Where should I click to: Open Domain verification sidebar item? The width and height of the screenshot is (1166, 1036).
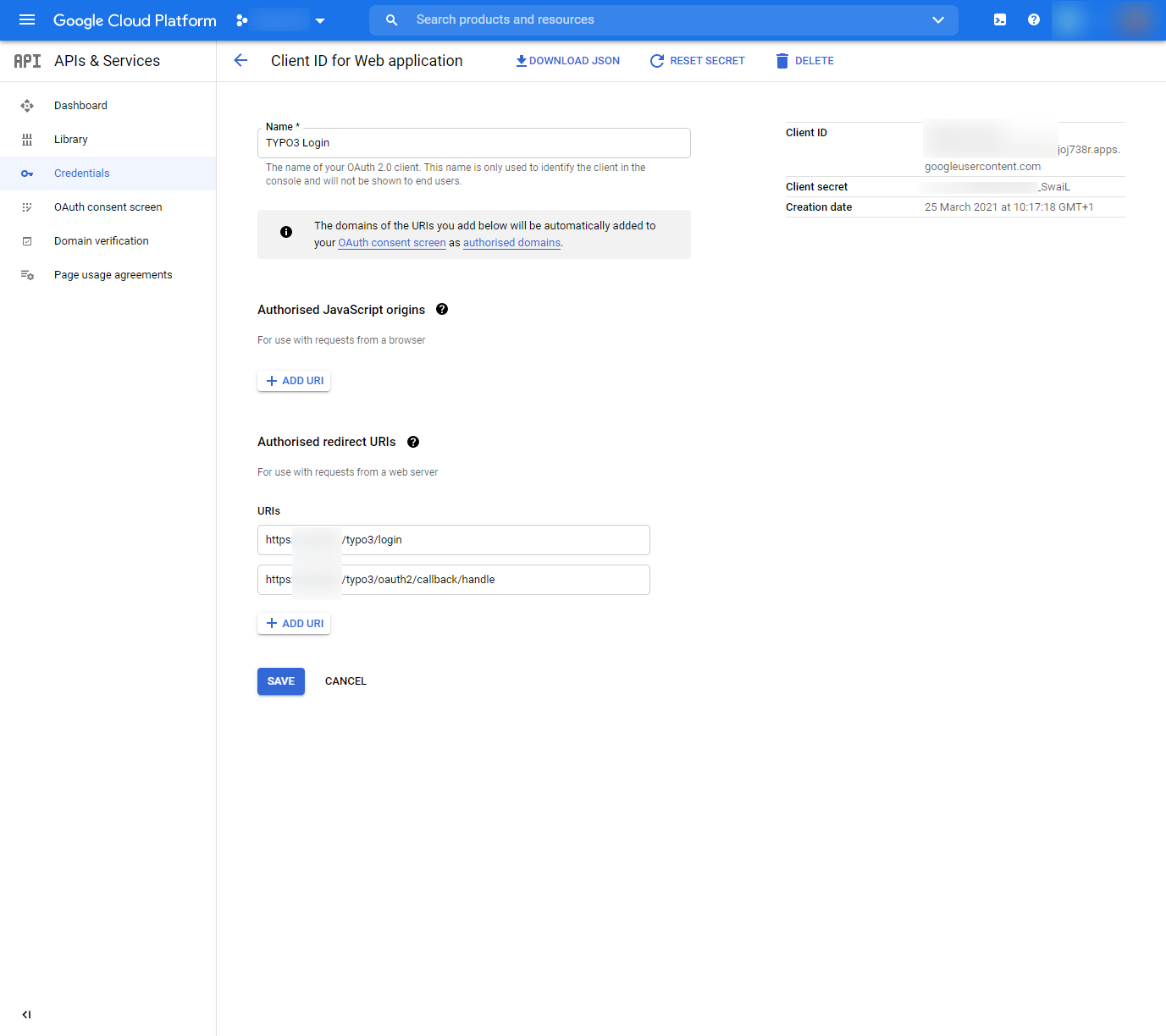[x=108, y=241]
